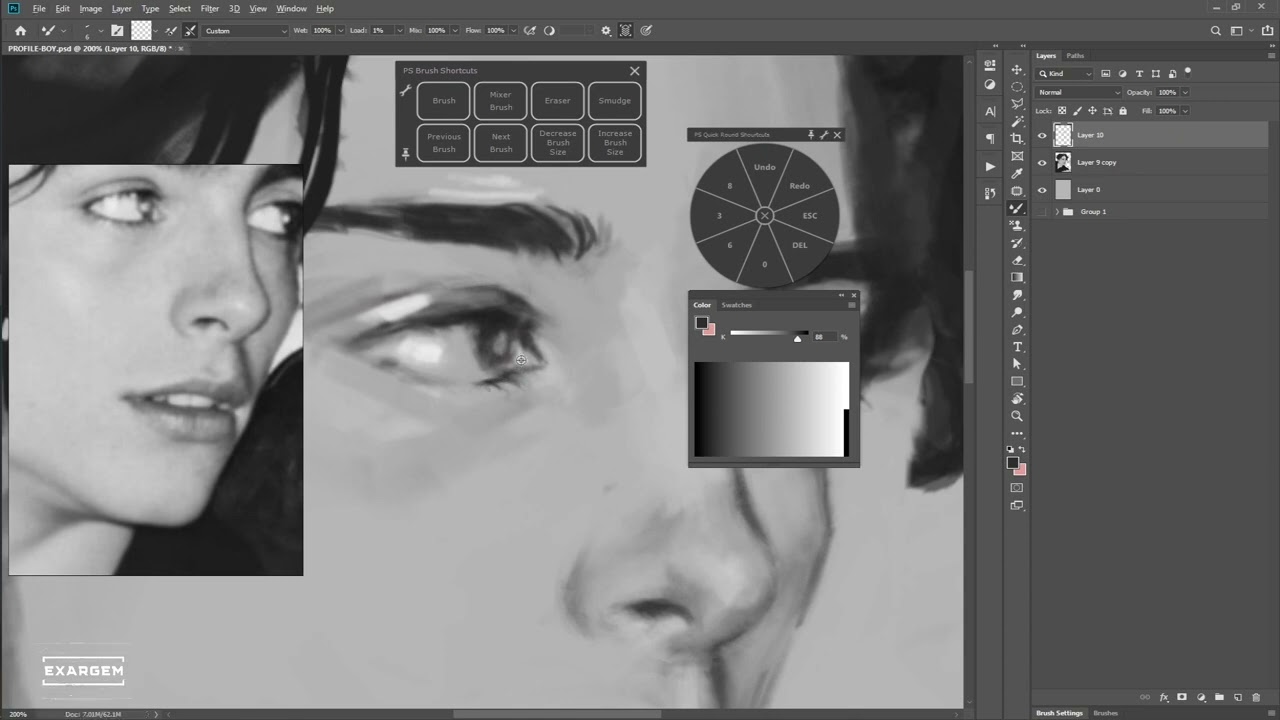Screen dimensions: 1280x720
Task: Select the Horizontal Type tool
Action: tap(1017, 347)
